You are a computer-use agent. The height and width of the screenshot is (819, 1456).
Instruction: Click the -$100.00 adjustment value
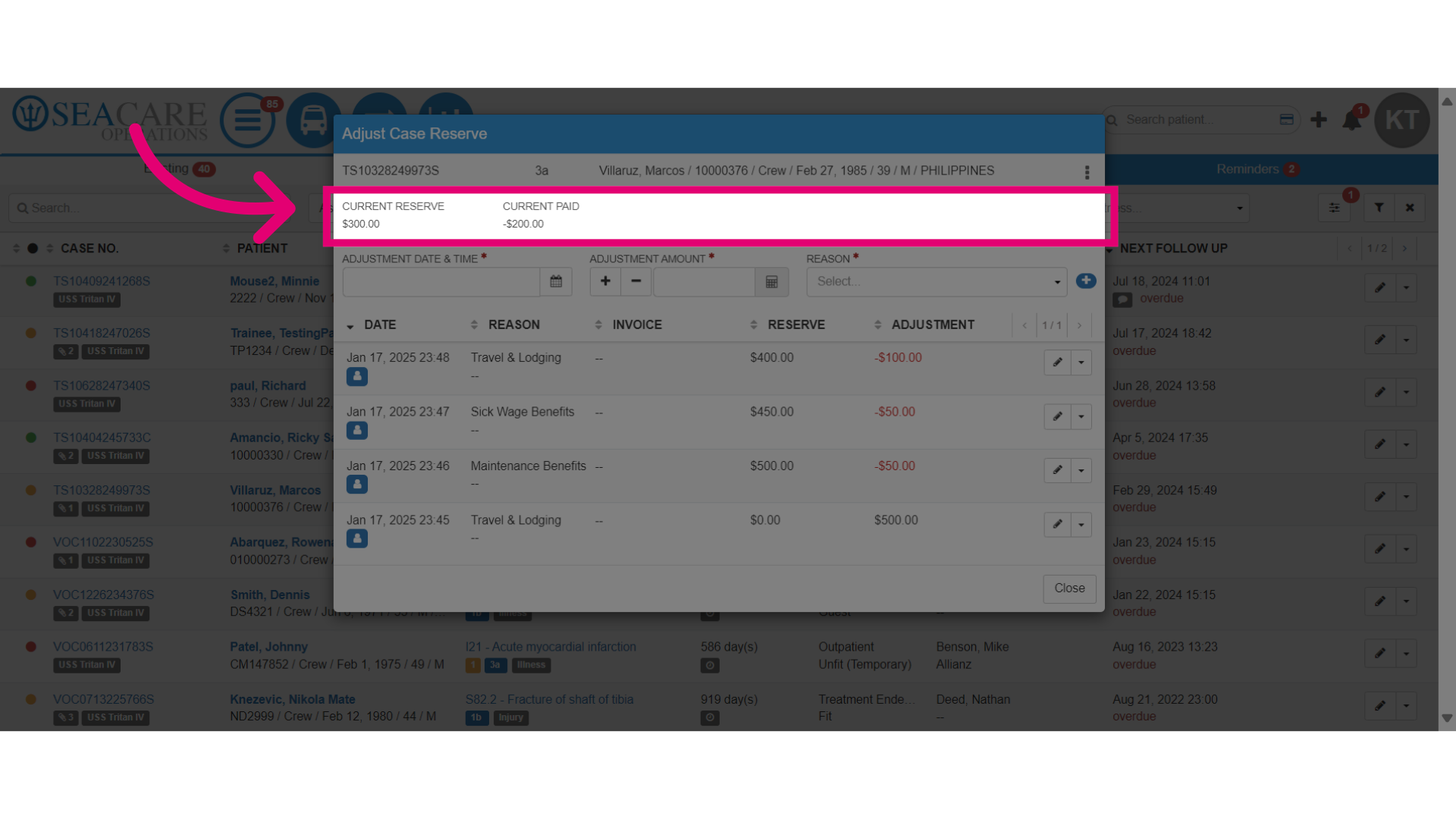coord(898,358)
